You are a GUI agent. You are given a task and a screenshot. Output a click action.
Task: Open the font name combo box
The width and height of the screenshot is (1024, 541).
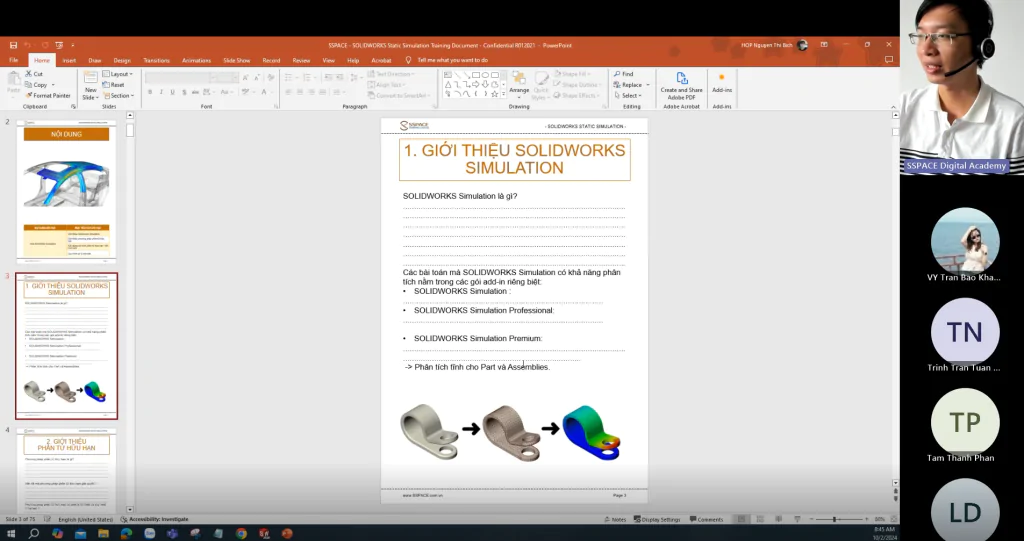pyautogui.click(x=179, y=77)
